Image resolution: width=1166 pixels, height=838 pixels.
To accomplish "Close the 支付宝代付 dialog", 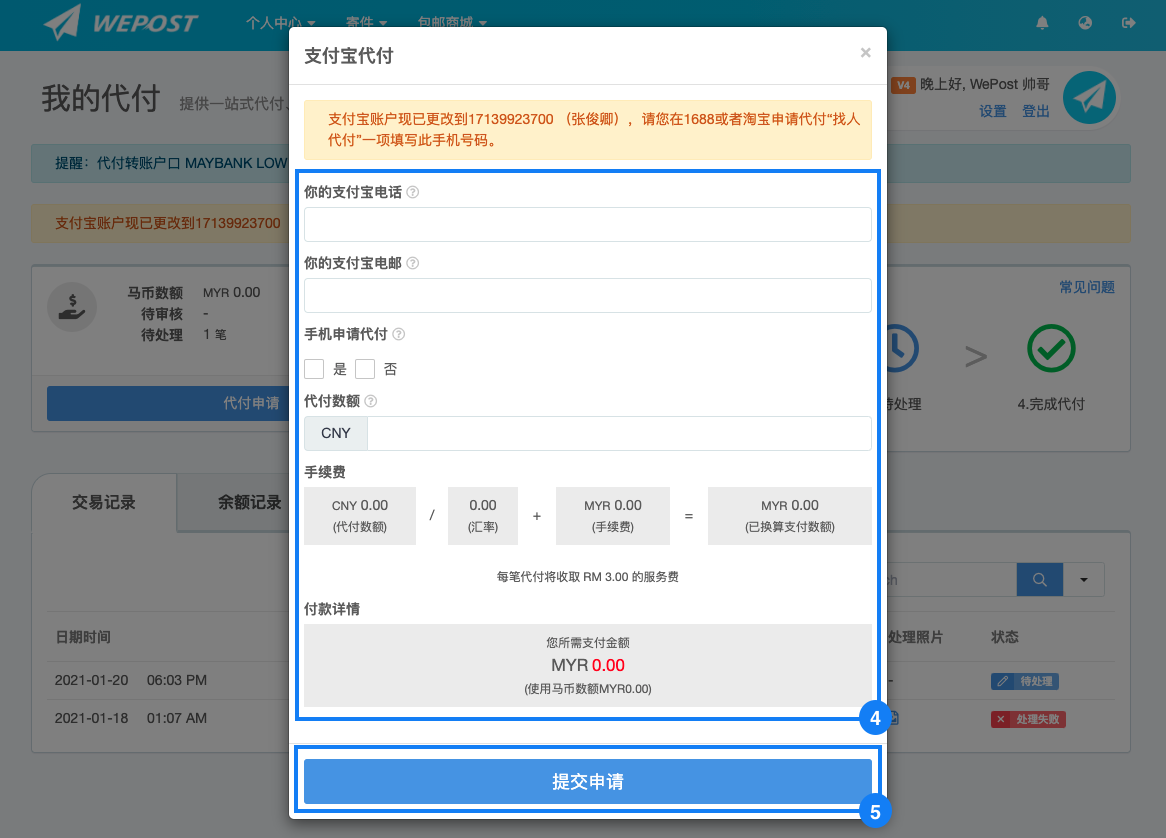I will pyautogui.click(x=865, y=53).
